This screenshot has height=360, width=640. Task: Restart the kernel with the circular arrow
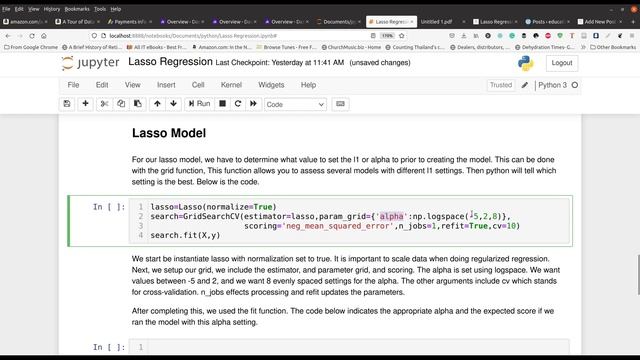(238, 104)
